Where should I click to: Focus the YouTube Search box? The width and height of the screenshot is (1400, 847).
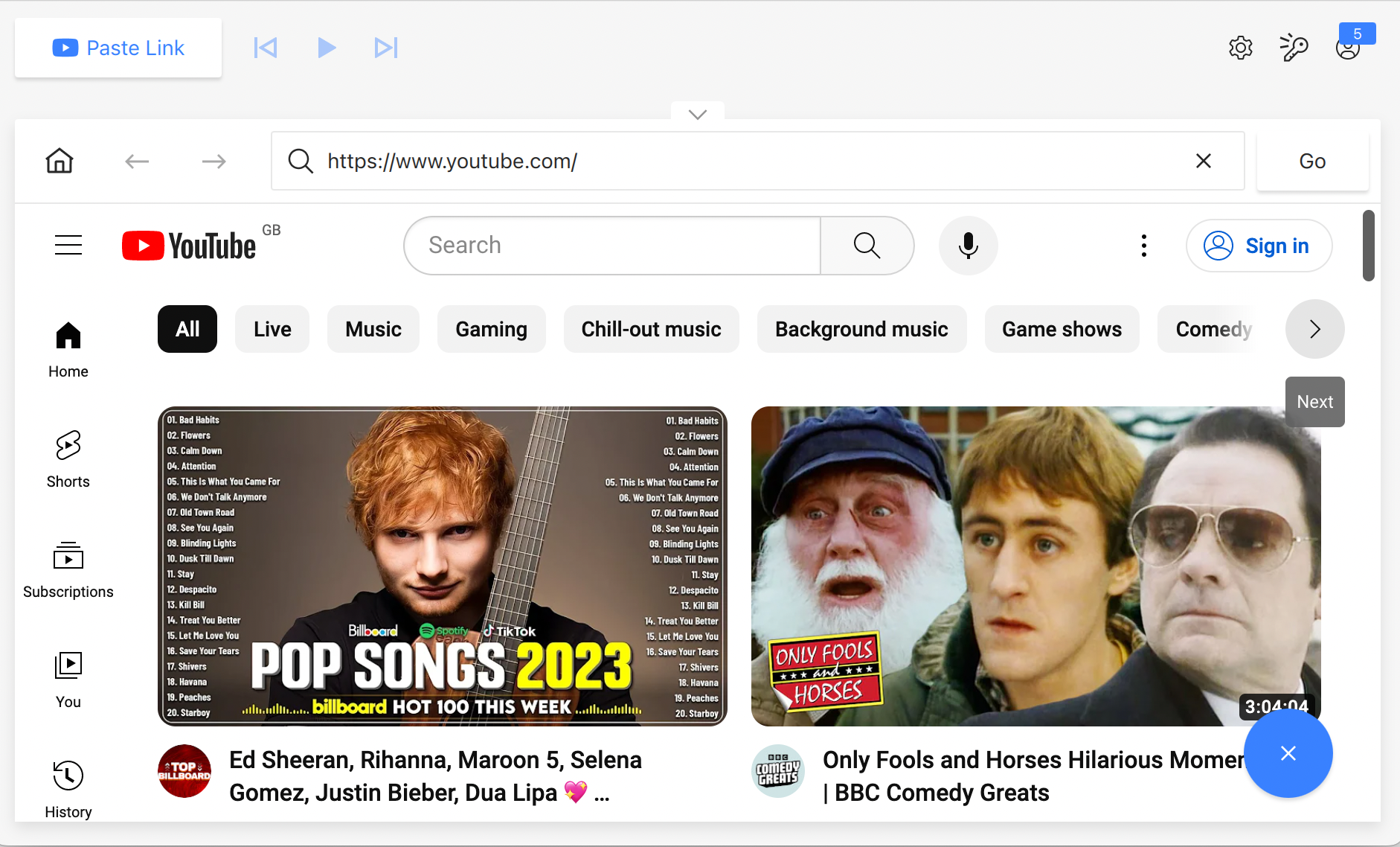[612, 246]
